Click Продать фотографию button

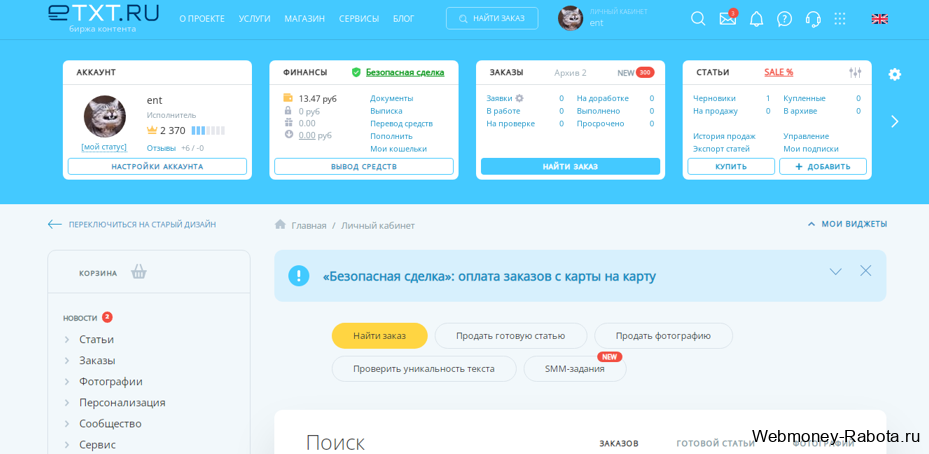coord(664,335)
